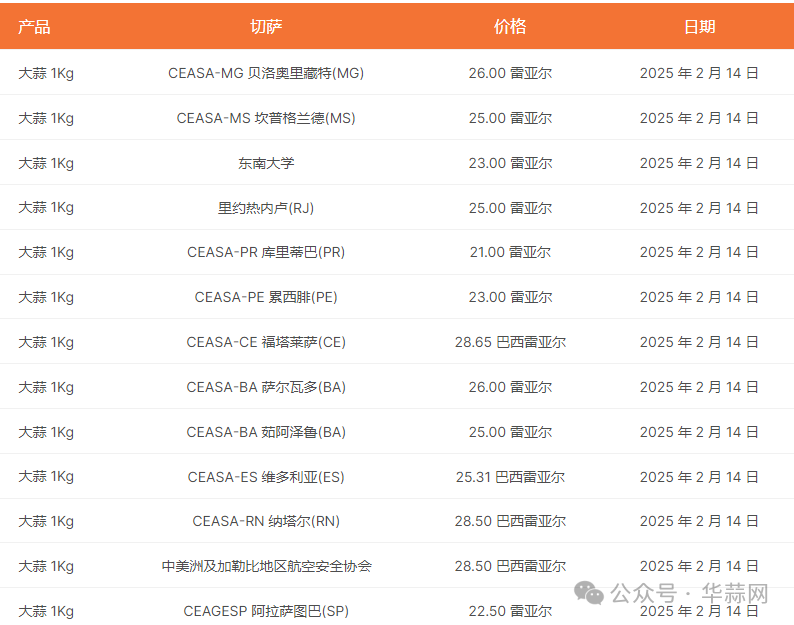
Task: Click the 23.00 雷亚尔 price in the 东南大学 row
Action: 510,164
